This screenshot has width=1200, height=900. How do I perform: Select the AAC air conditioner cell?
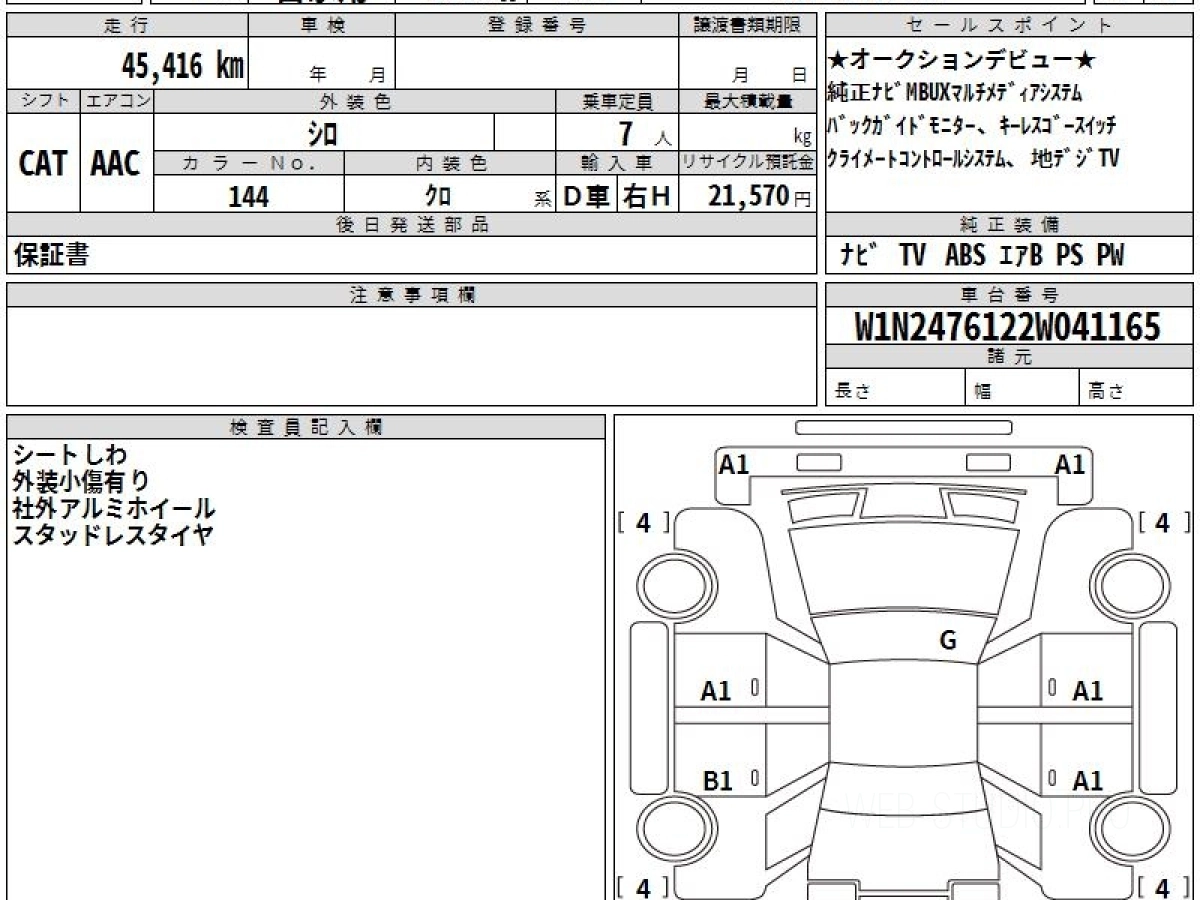[116, 163]
